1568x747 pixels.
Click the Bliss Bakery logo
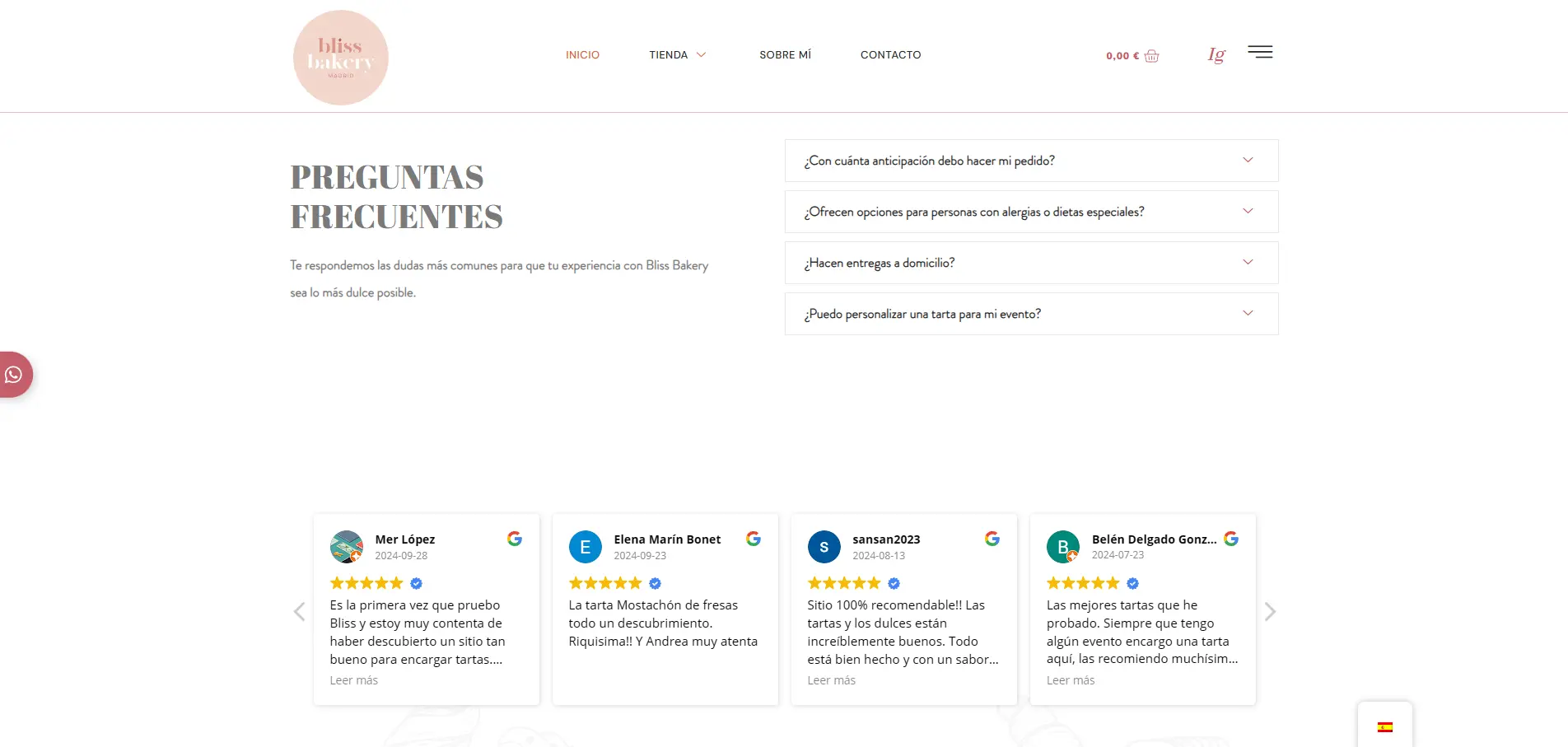click(x=341, y=58)
